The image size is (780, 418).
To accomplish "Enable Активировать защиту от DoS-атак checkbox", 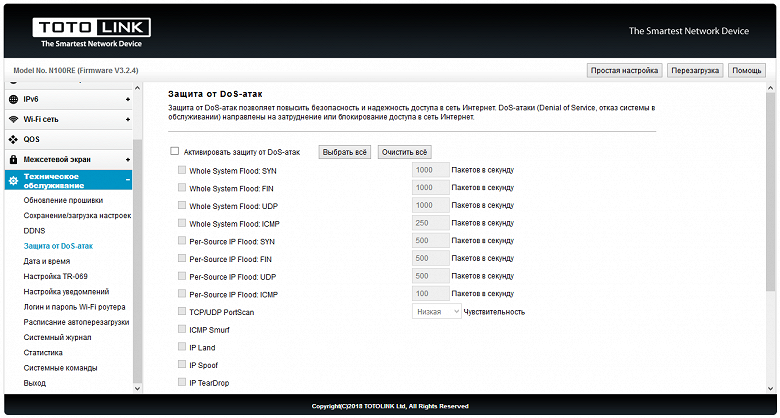I will point(175,151).
